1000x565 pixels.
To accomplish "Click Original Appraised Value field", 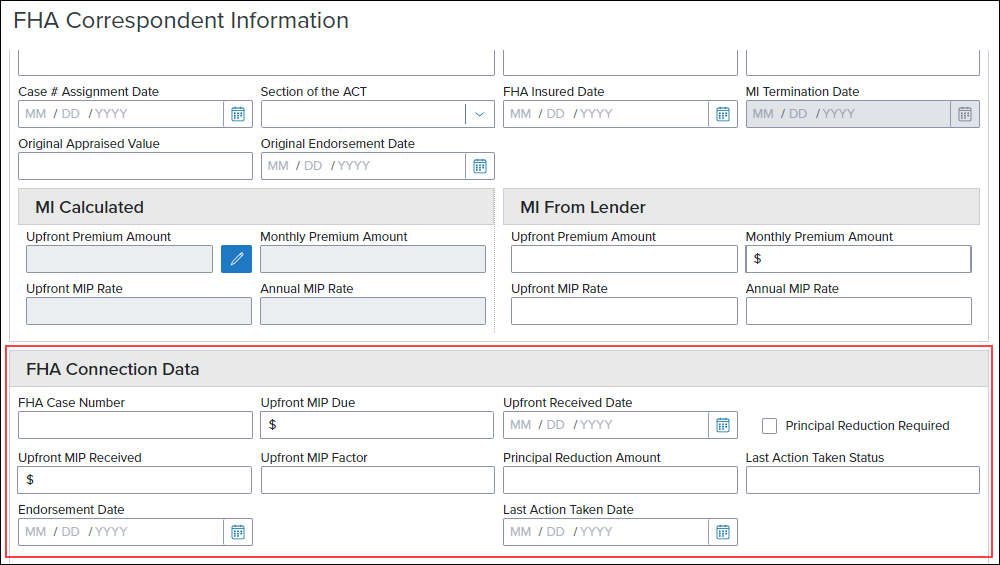I will (135, 166).
